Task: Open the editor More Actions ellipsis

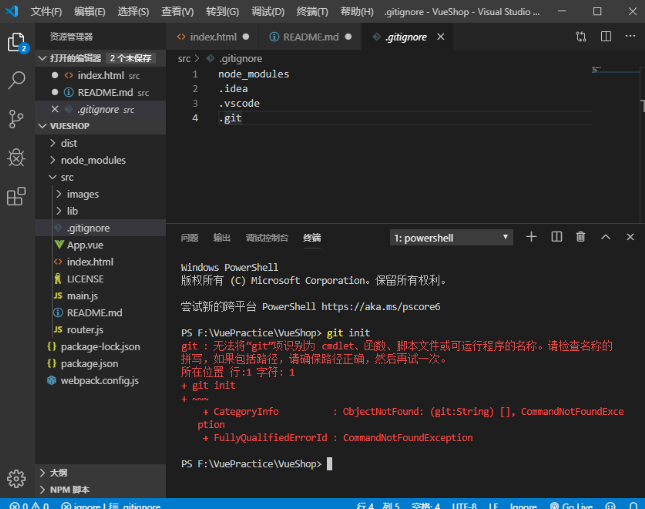Action: (630, 36)
